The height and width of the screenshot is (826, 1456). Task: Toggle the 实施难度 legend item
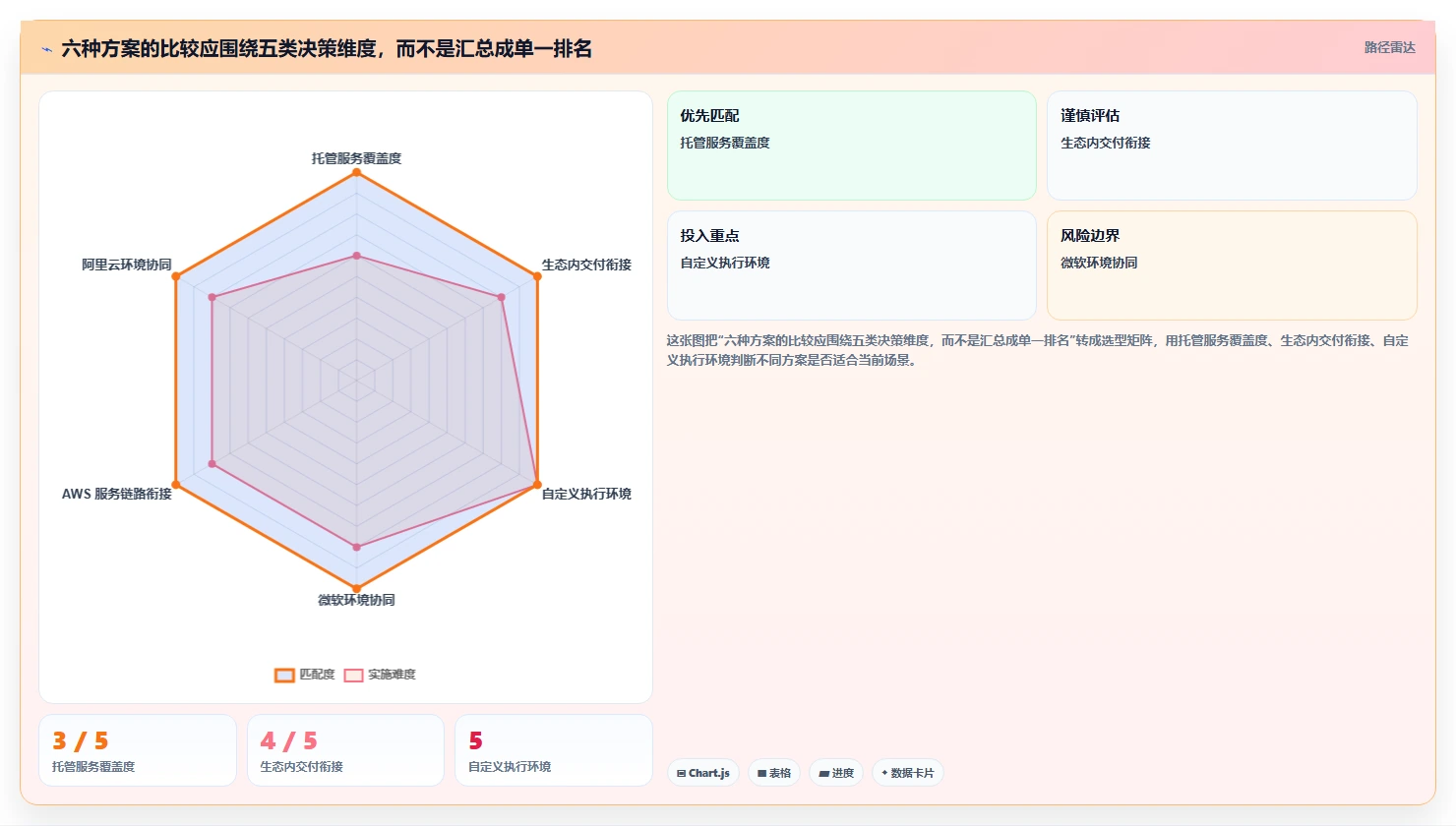[x=380, y=675]
